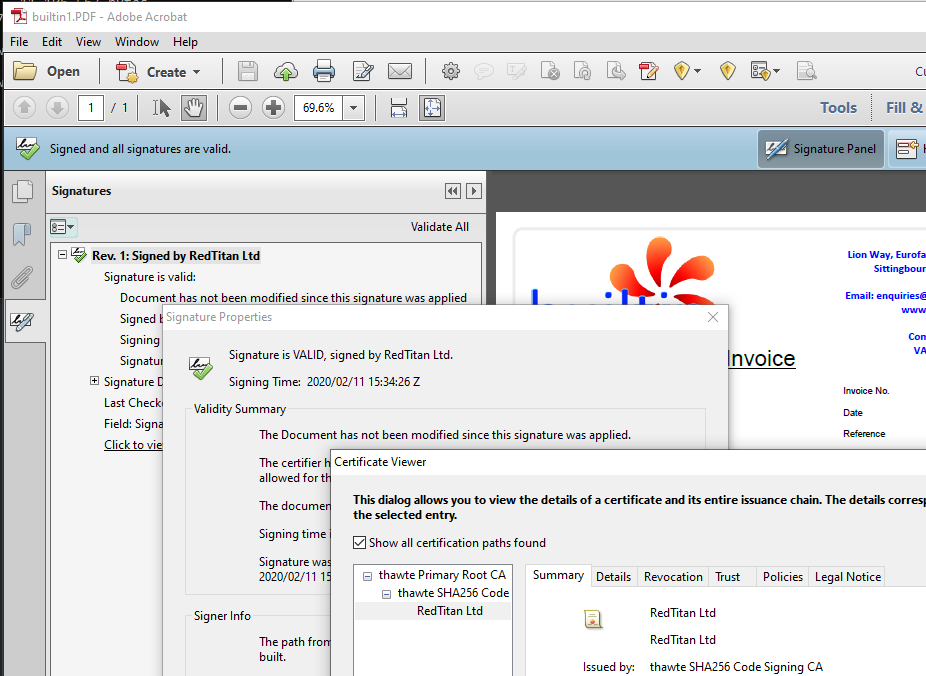
Task: Click the Click to view link
Action: (133, 445)
